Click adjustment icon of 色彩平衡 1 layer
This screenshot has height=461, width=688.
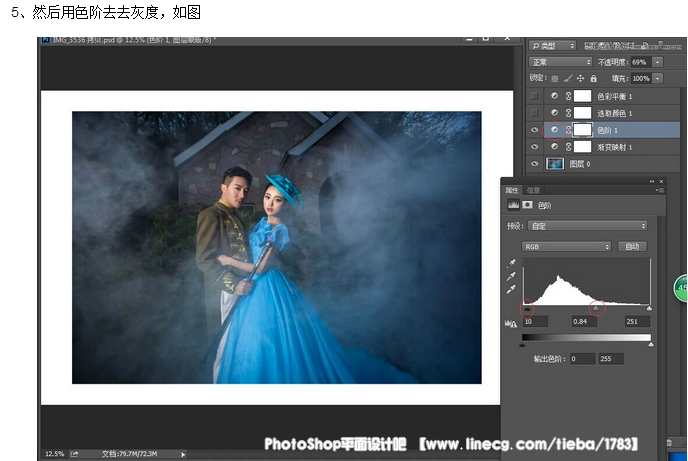click(x=555, y=96)
